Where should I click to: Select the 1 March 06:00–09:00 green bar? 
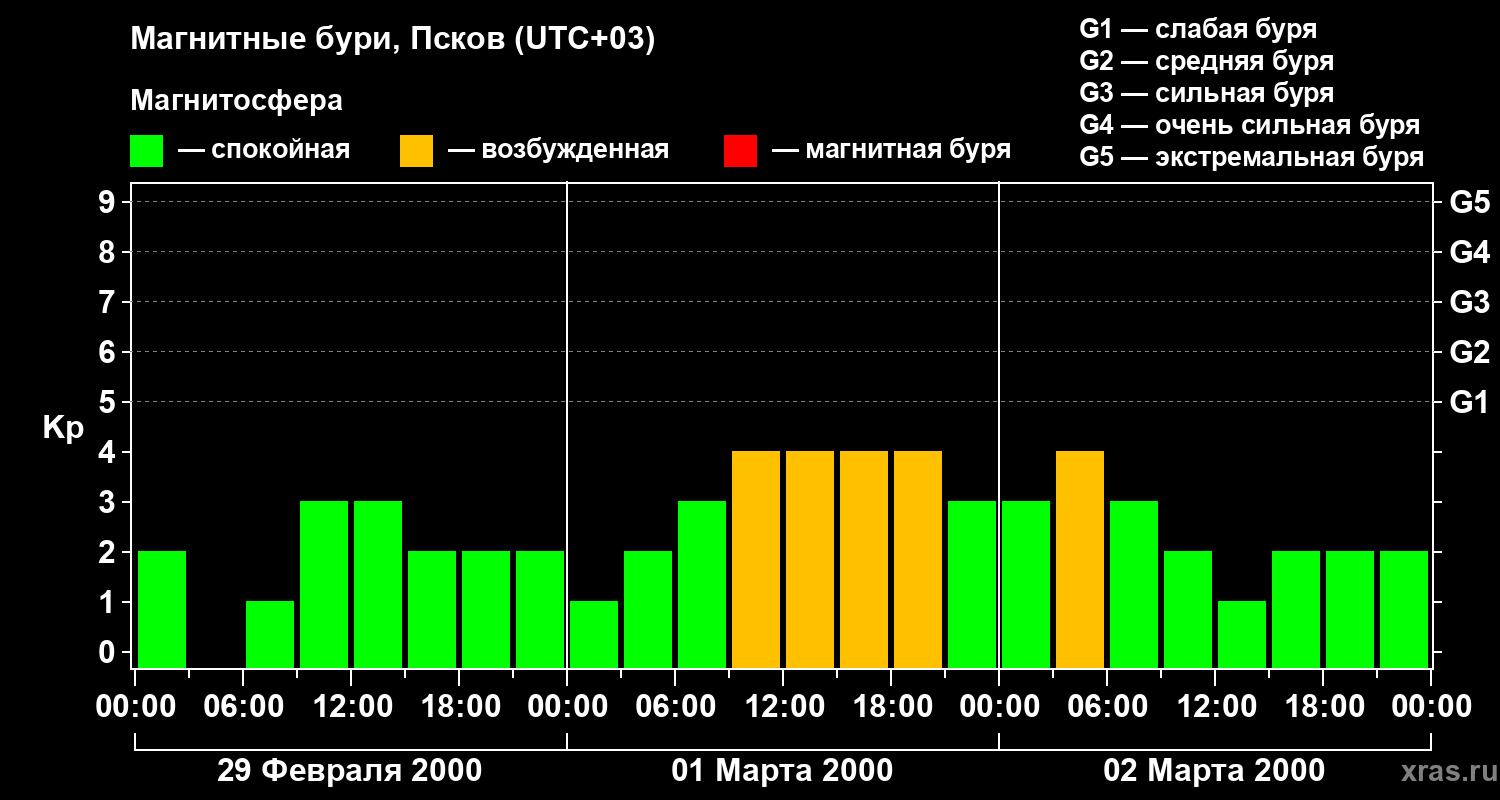pos(702,584)
